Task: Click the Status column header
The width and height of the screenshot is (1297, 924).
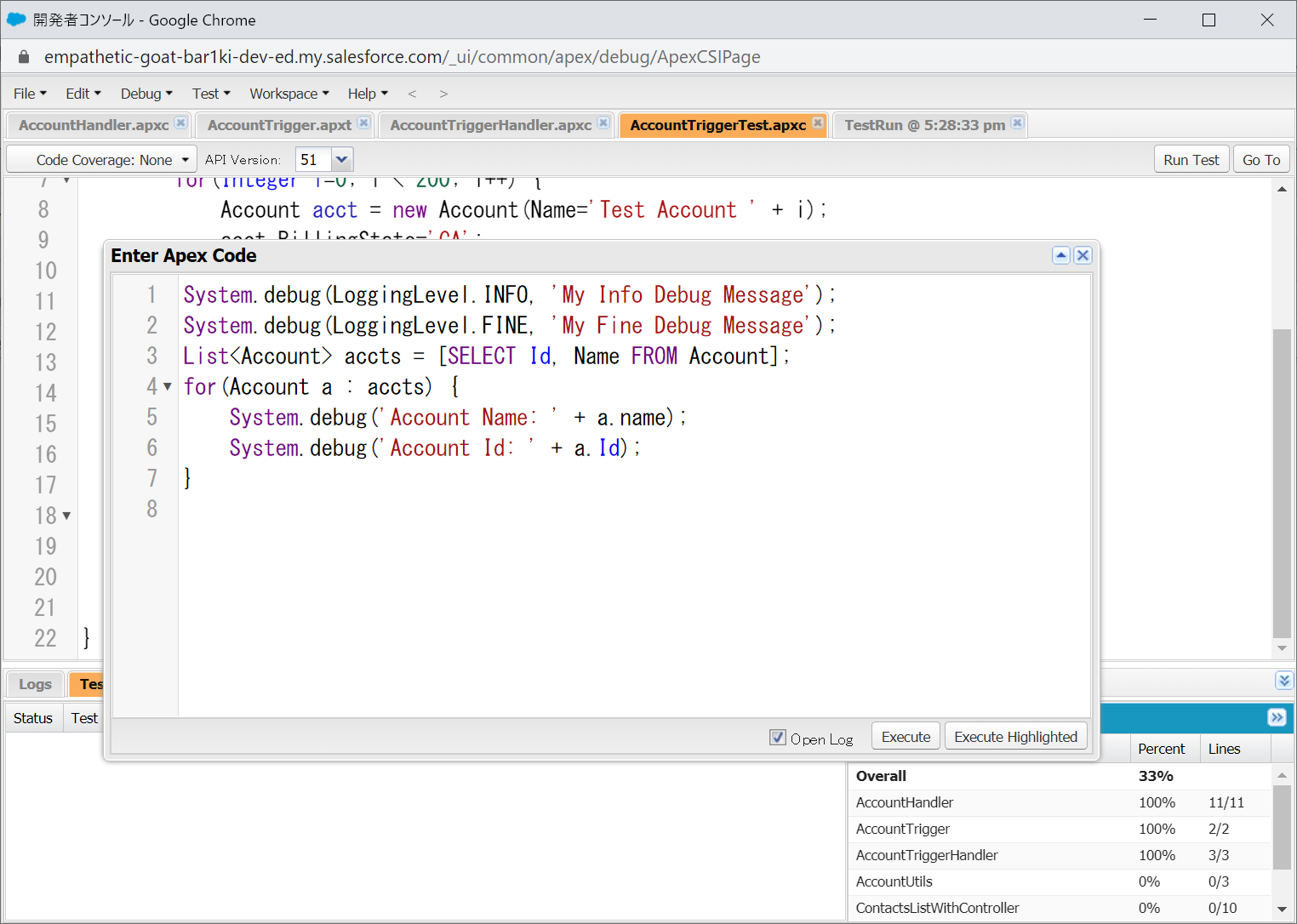Action: [x=33, y=718]
